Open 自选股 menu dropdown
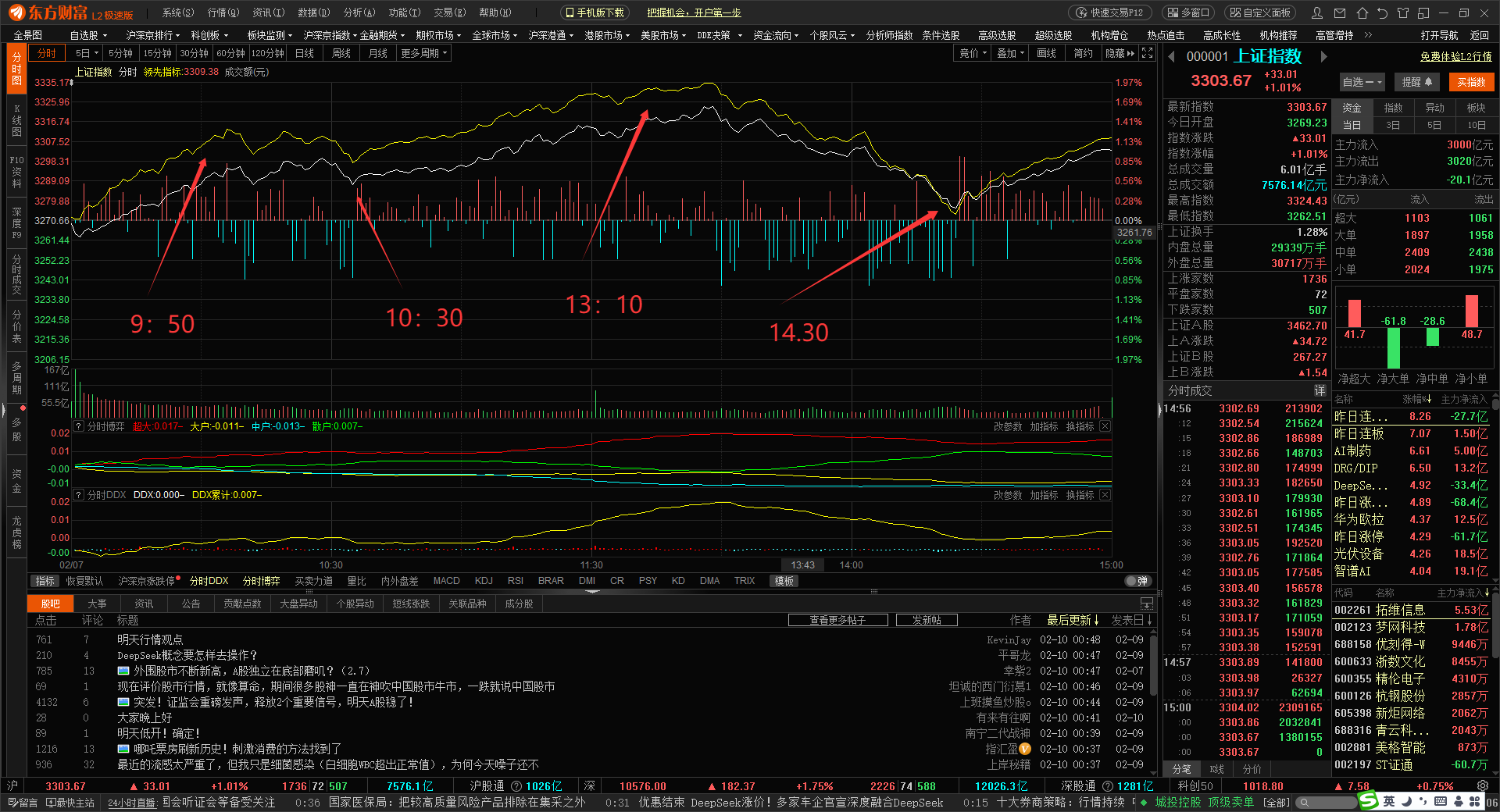Image resolution: width=1500 pixels, height=812 pixels. pos(87,35)
